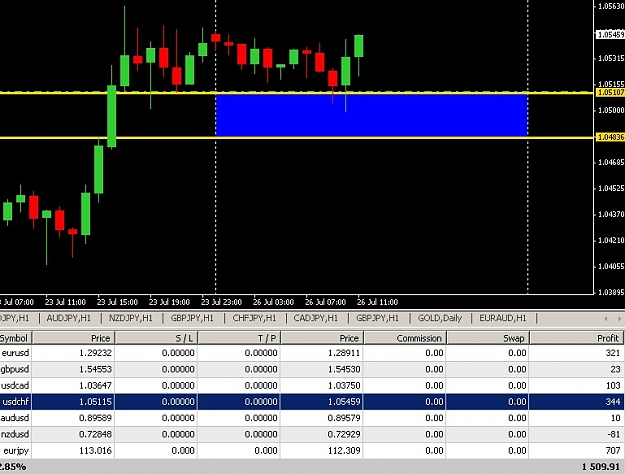Select the highlighted usdchf trade row
625x474 pixels.
point(312,401)
